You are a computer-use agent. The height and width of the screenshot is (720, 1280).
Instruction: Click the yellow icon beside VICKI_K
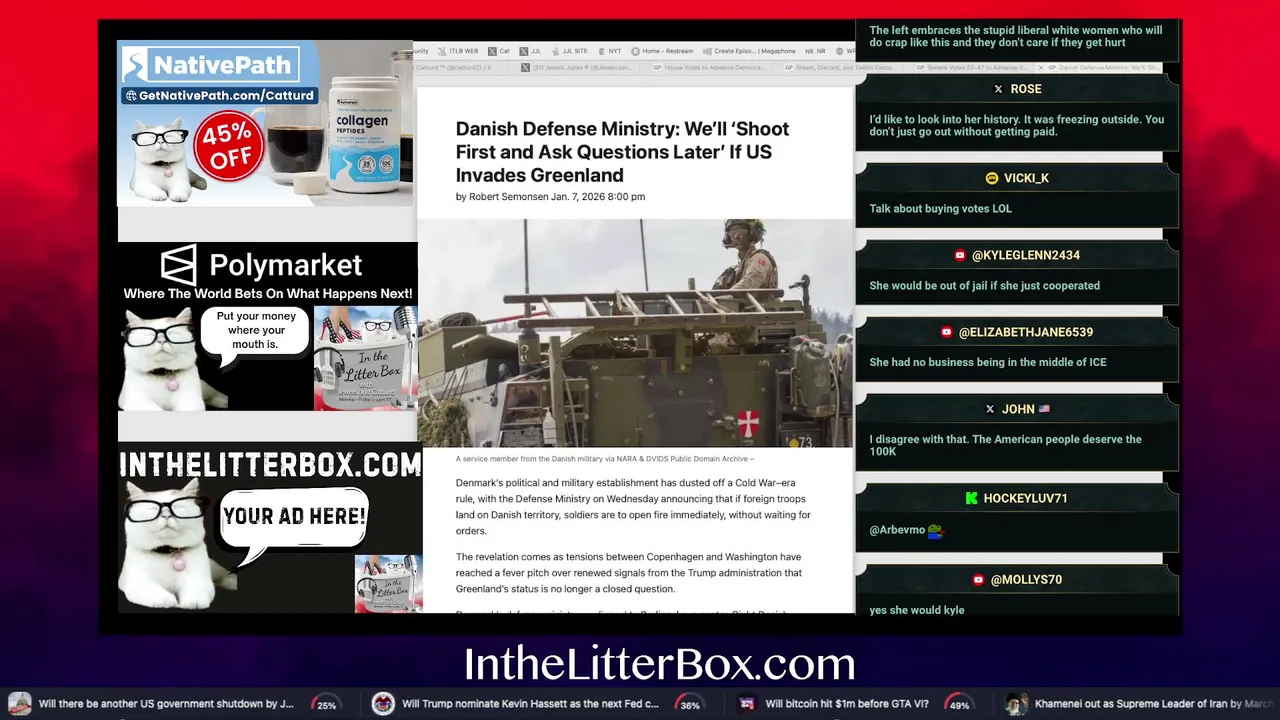(x=991, y=178)
